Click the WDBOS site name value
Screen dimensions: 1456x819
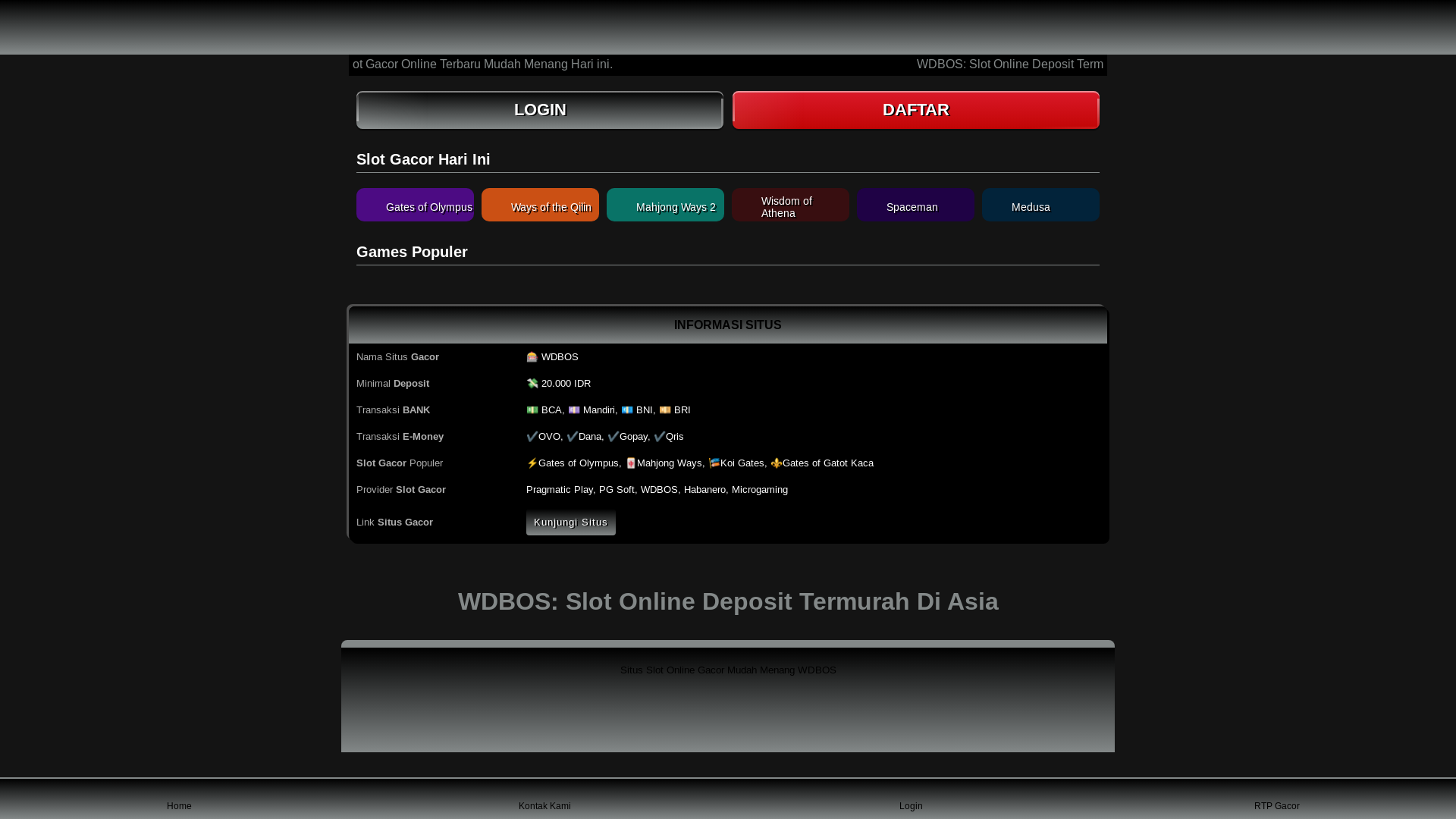(560, 357)
